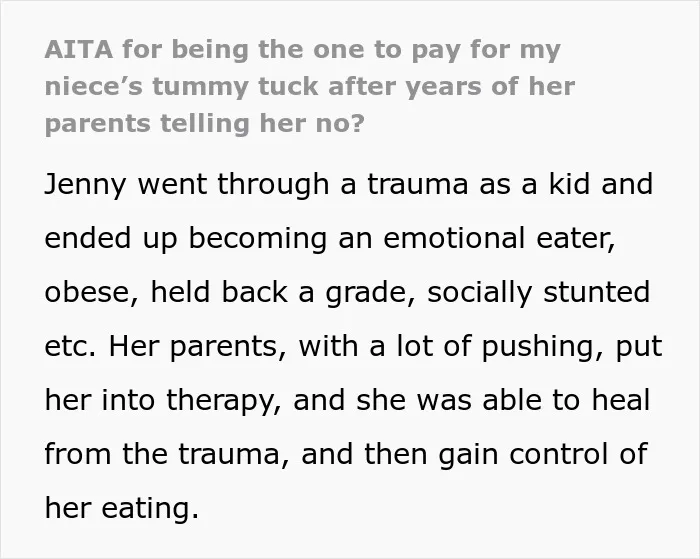The height and width of the screenshot is (559, 700).
Task: Click the phrase "able to heal"
Action: click(566, 400)
